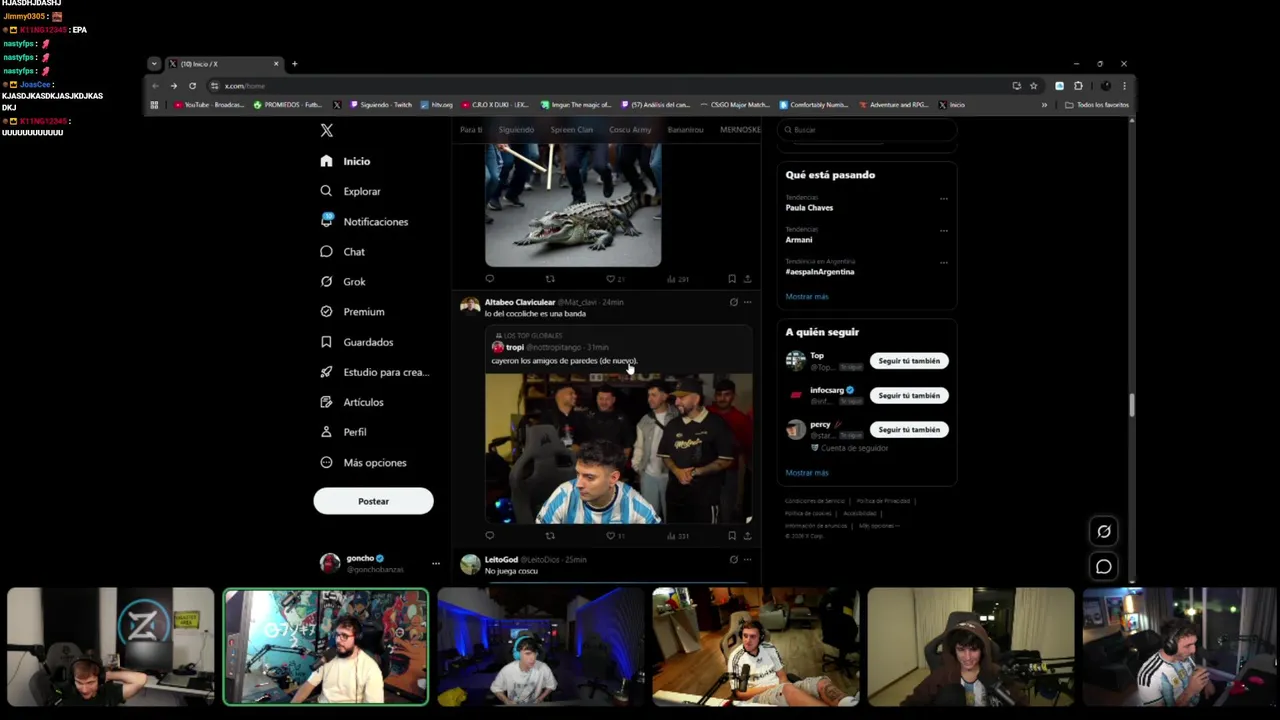Open Chat in sidebar
Image resolution: width=1280 pixels, height=720 pixels.
342,252
